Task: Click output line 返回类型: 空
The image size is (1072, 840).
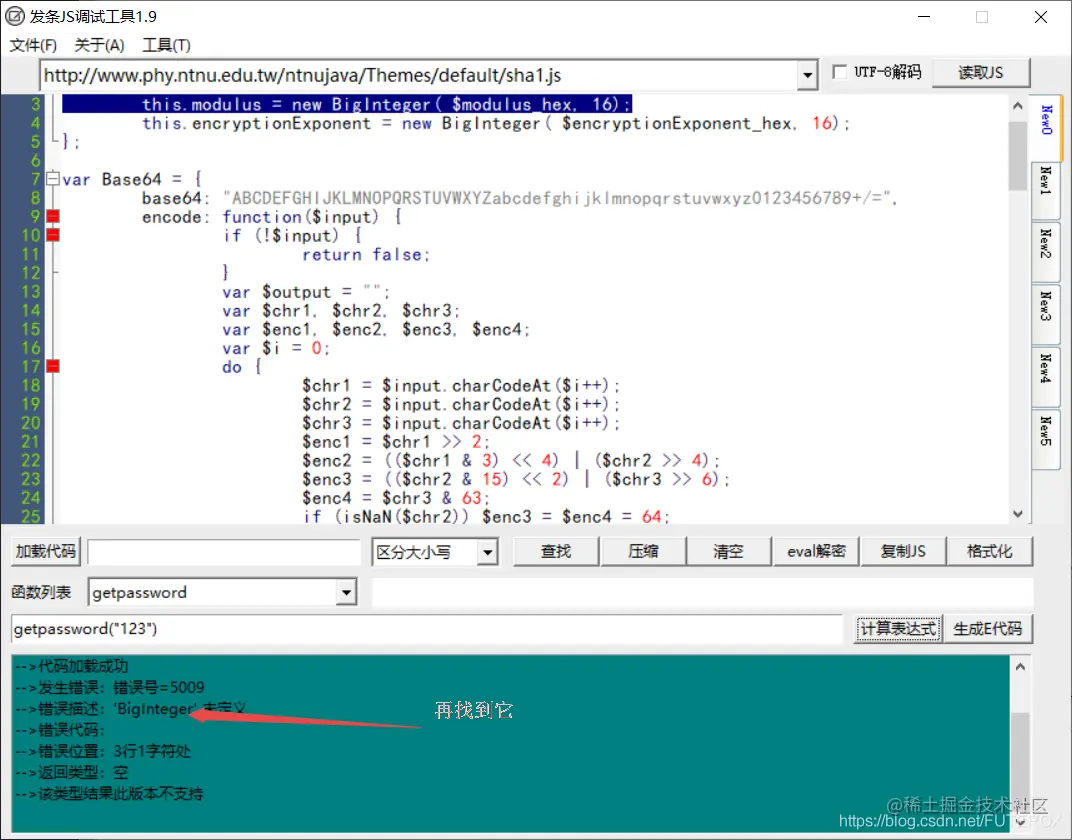Action: 72,772
